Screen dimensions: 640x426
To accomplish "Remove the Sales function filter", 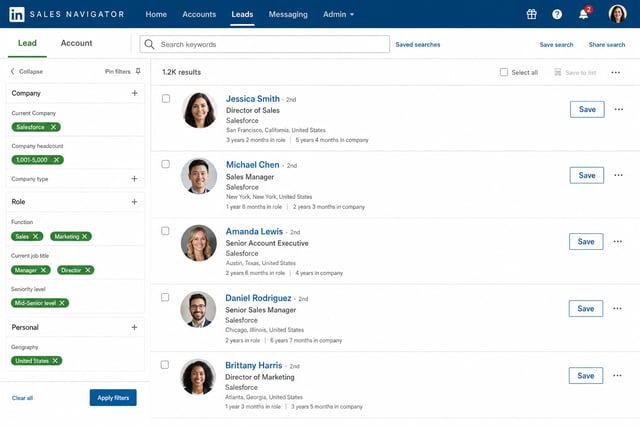I will point(36,237).
